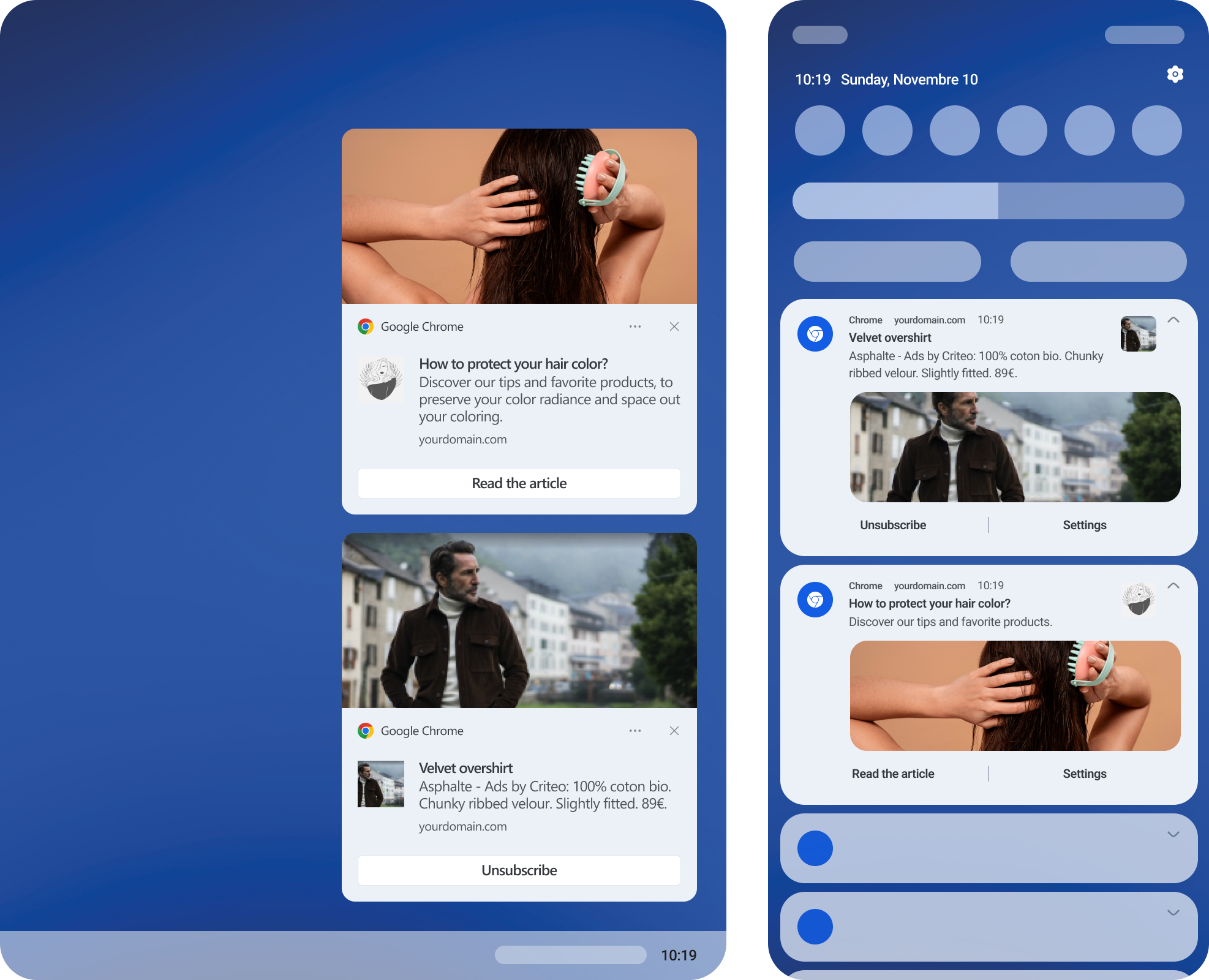Open Settings from velvet overshirt notification
This screenshot has height=980, width=1209.
(1084, 524)
